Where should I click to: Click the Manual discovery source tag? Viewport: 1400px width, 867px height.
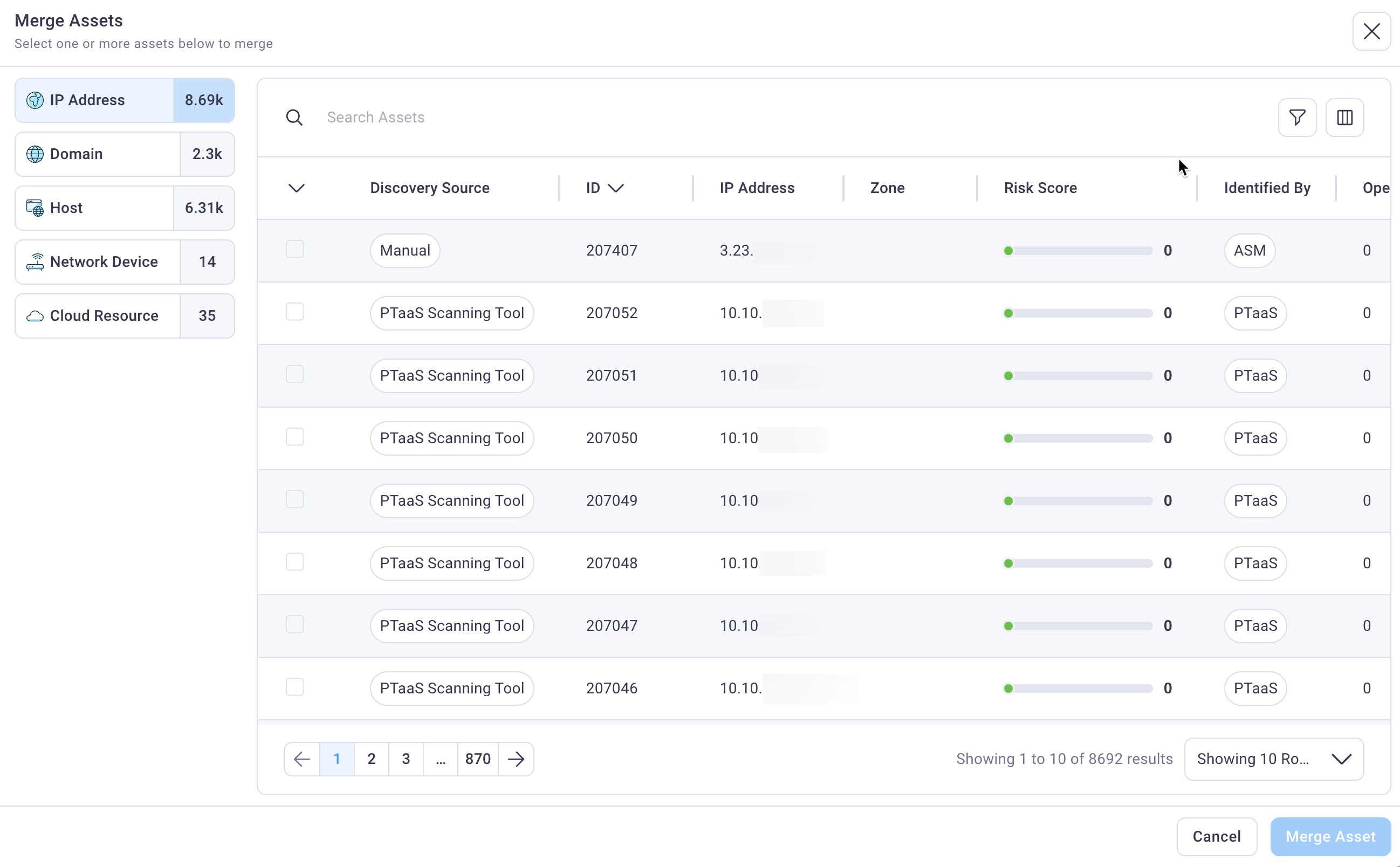pos(405,251)
